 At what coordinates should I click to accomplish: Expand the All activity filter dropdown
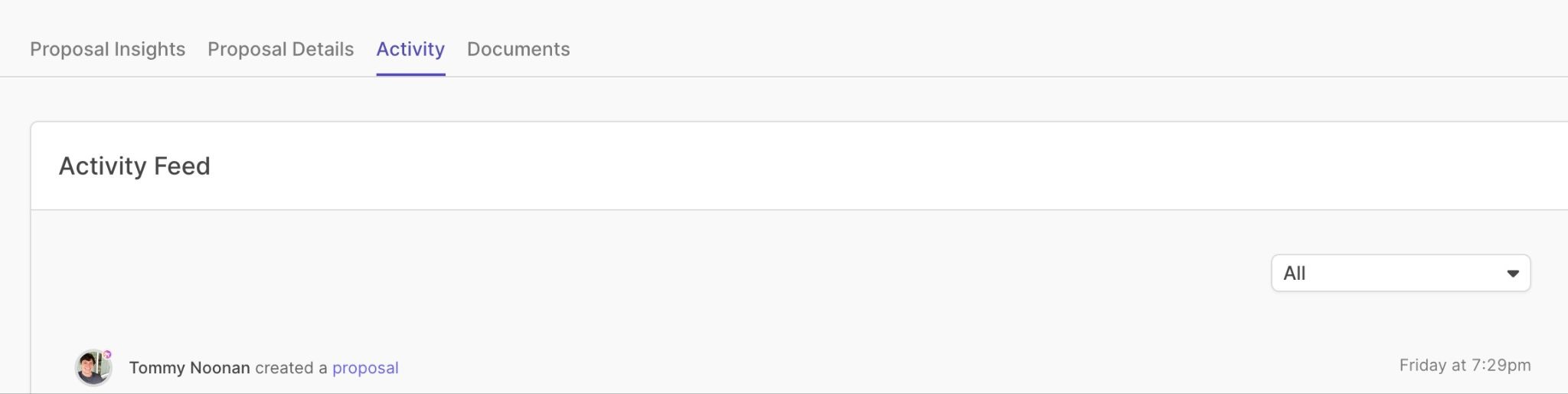1400,274
